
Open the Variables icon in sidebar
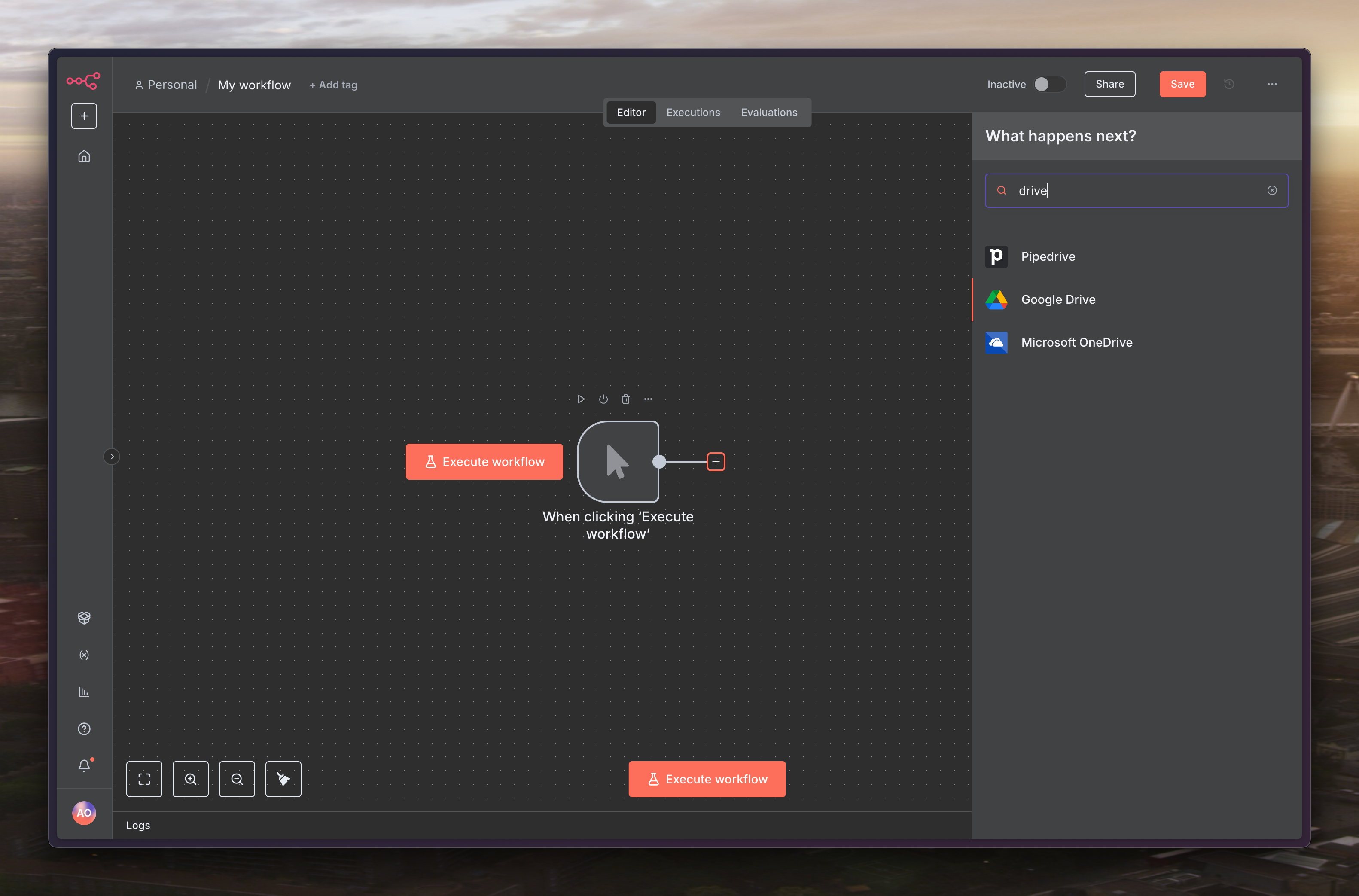coord(84,655)
